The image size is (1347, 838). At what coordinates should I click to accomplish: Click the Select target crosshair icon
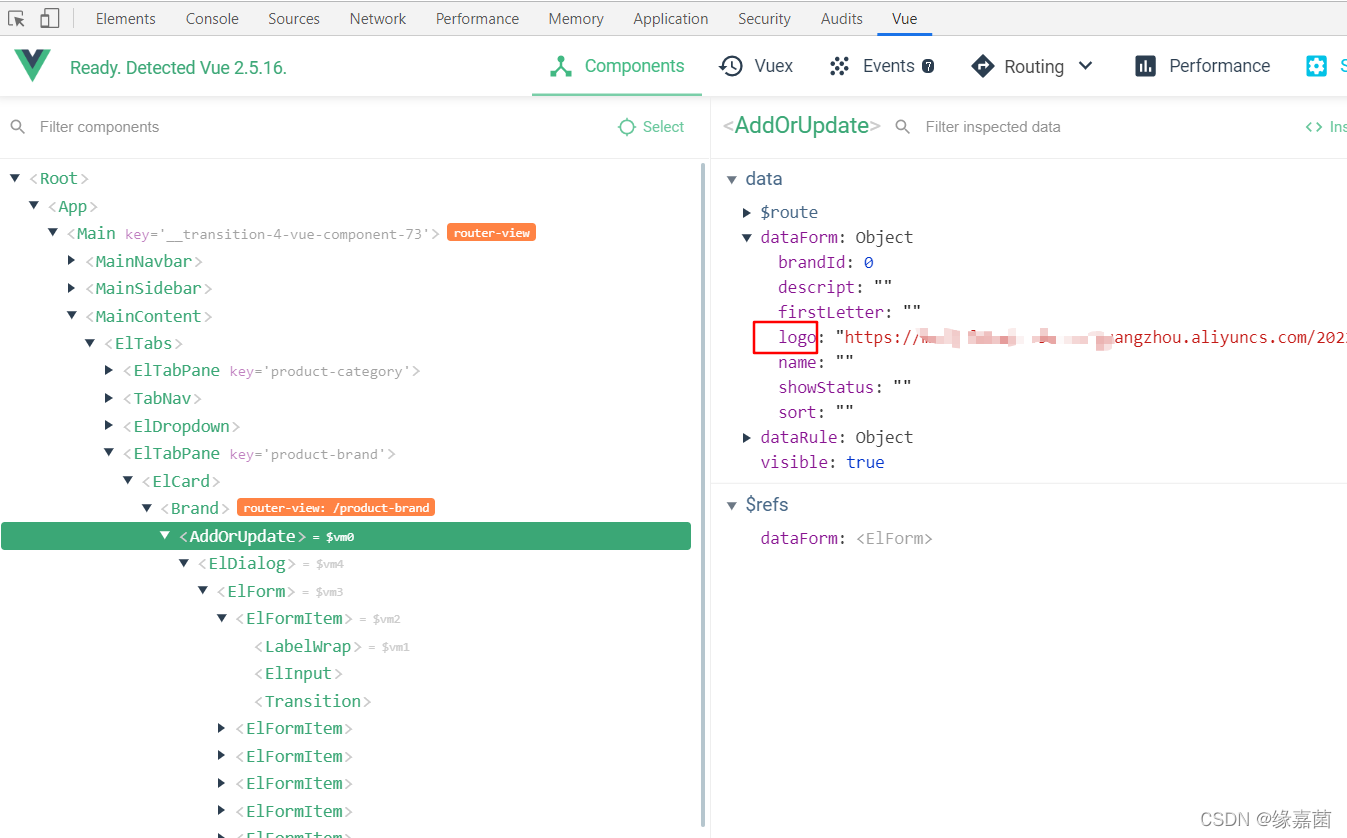pyautogui.click(x=627, y=127)
